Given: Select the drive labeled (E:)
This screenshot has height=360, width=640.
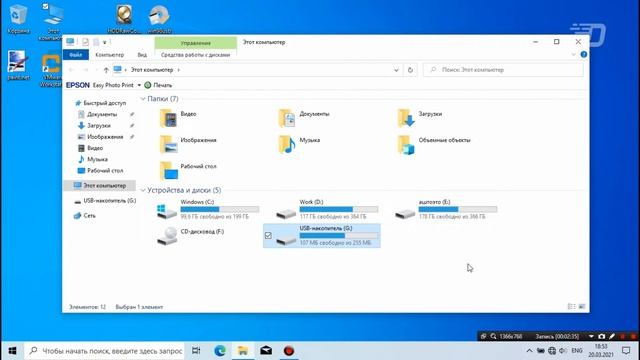Looking at the screenshot, I should coord(446,209).
